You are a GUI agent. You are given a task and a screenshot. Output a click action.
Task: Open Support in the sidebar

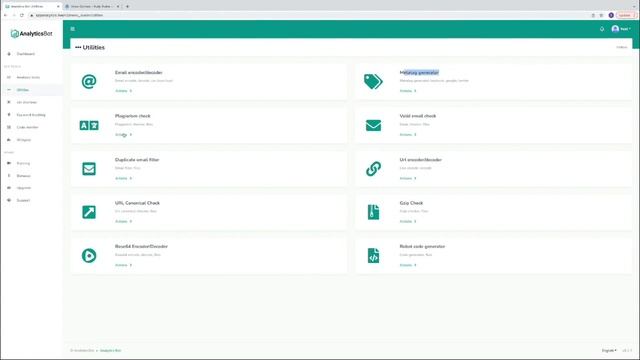(23, 200)
